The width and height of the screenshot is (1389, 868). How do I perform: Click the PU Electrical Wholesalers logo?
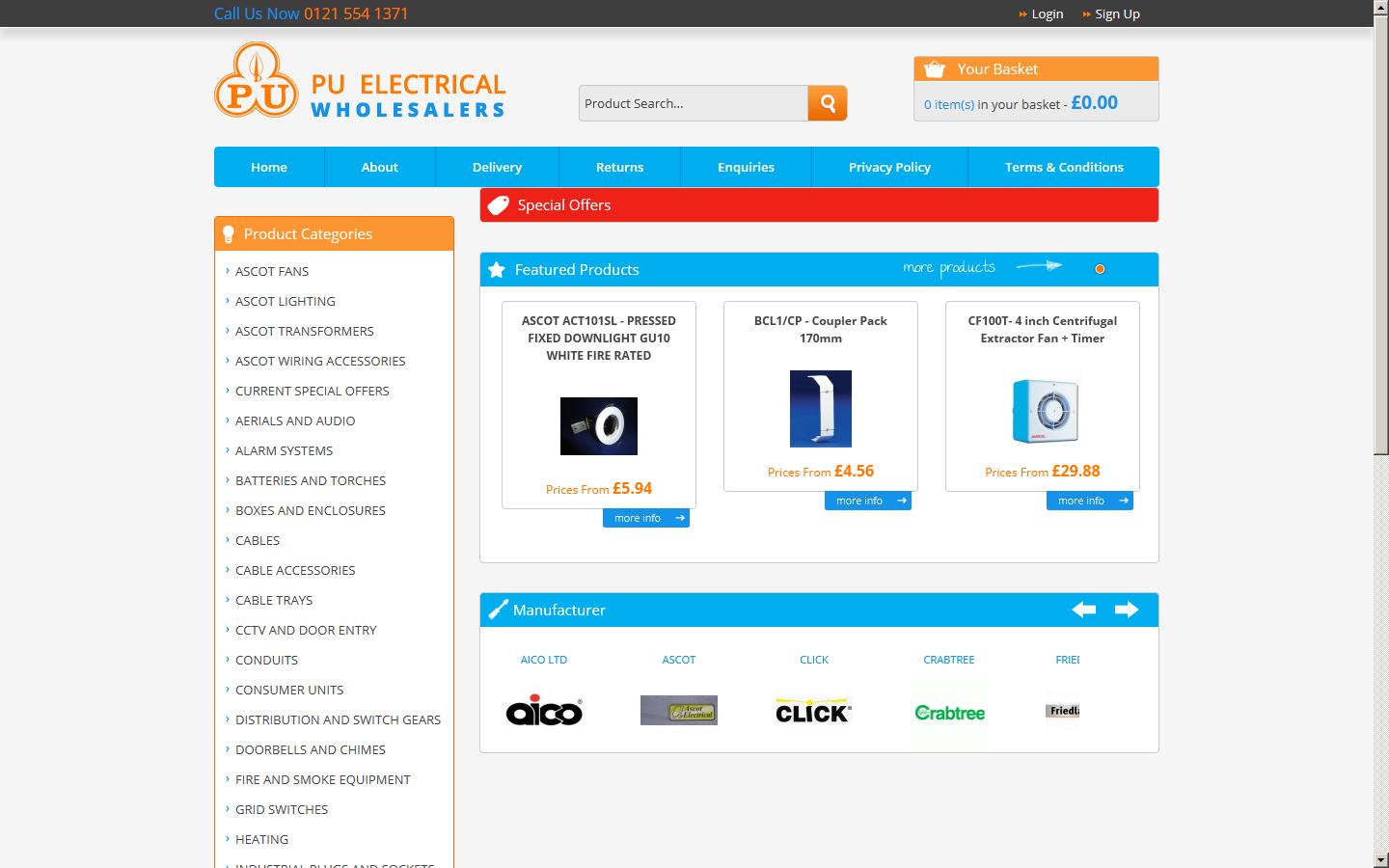click(x=359, y=81)
